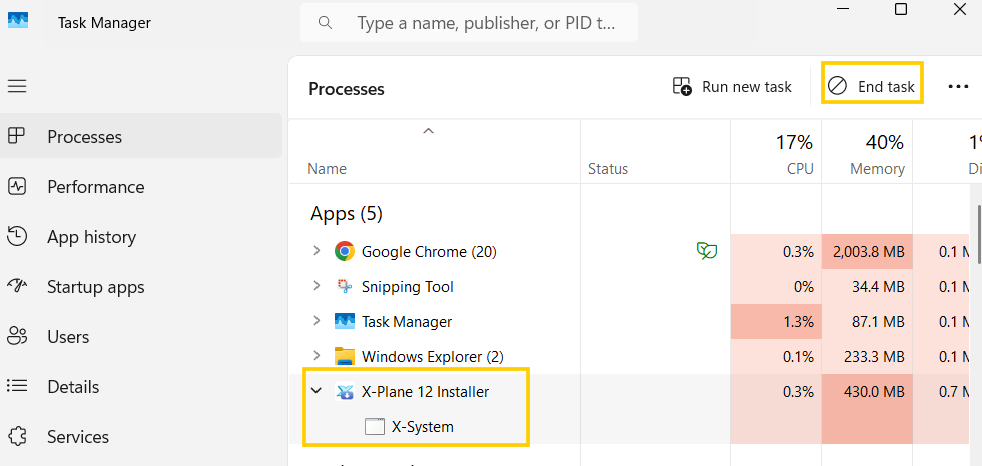Click the X-Plane 12 Installer icon
The image size is (982, 466).
pyautogui.click(x=345, y=391)
